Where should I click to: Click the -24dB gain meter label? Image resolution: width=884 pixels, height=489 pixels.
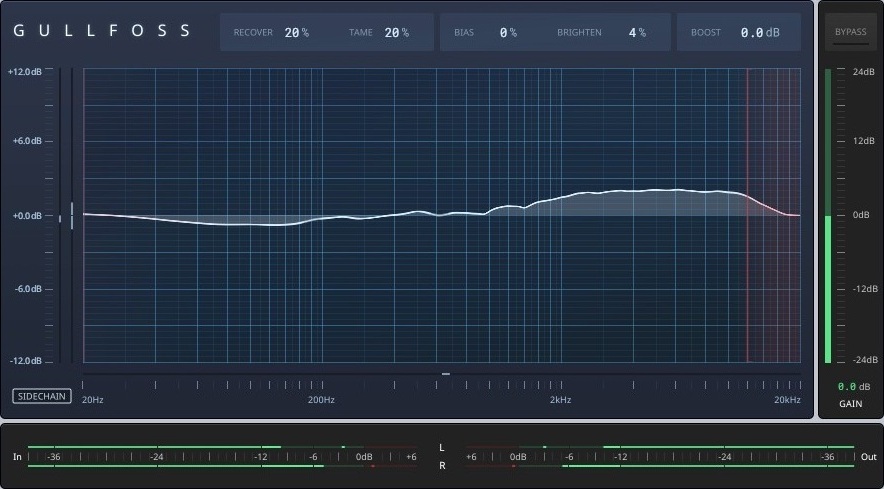pyautogui.click(x=865, y=360)
